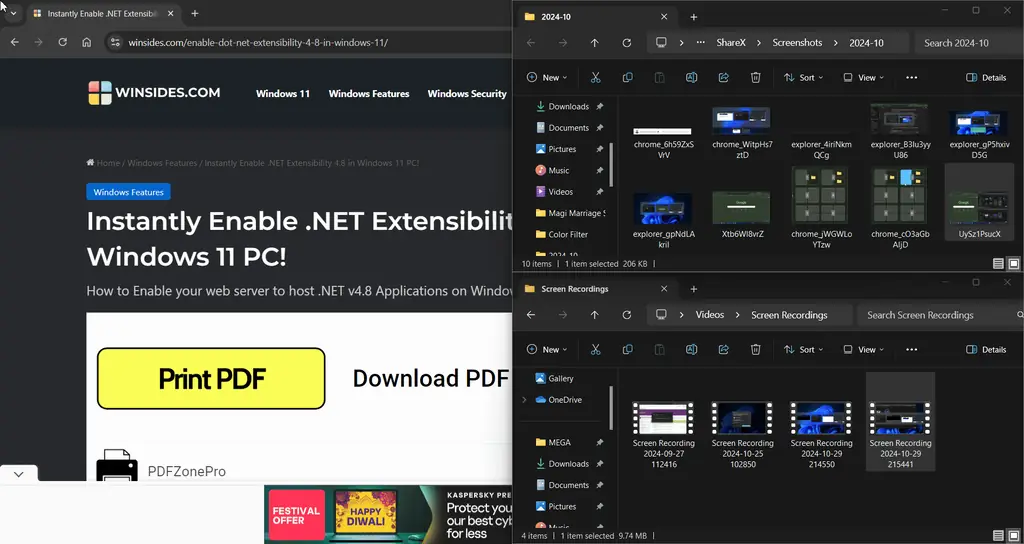Image resolution: width=1024 pixels, height=544 pixels.
Task: Open browser tab search dropdown arrow
Action: (13, 13)
